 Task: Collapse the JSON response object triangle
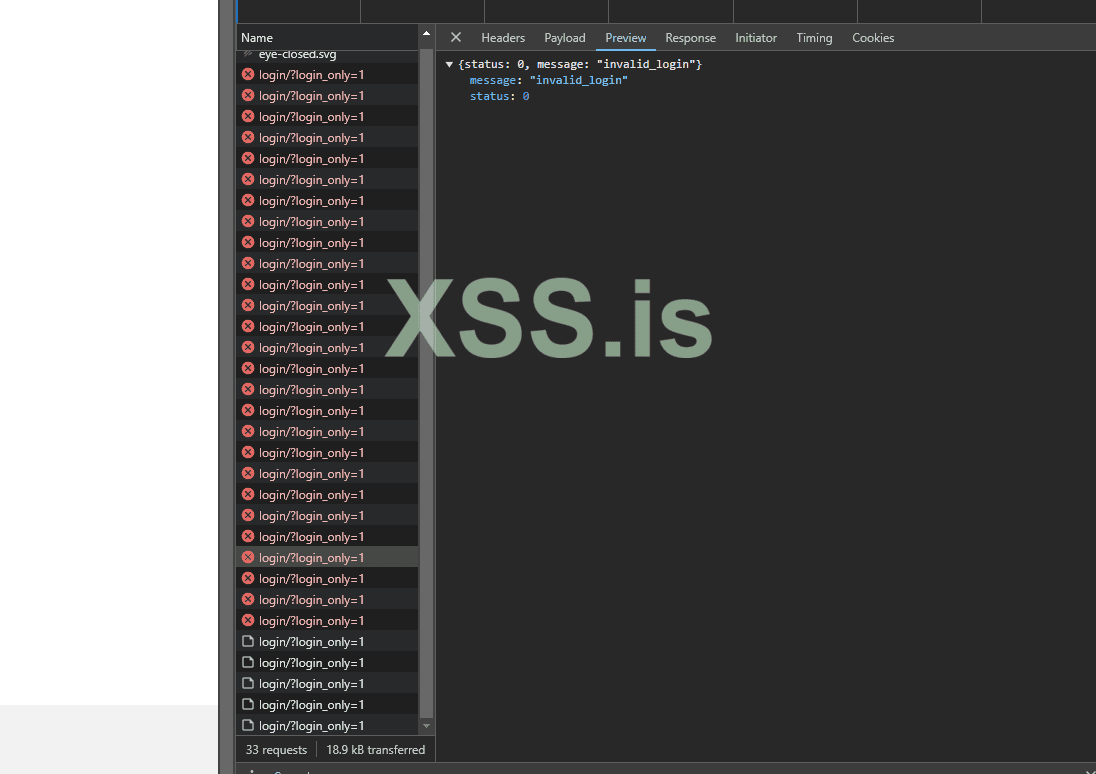(450, 64)
